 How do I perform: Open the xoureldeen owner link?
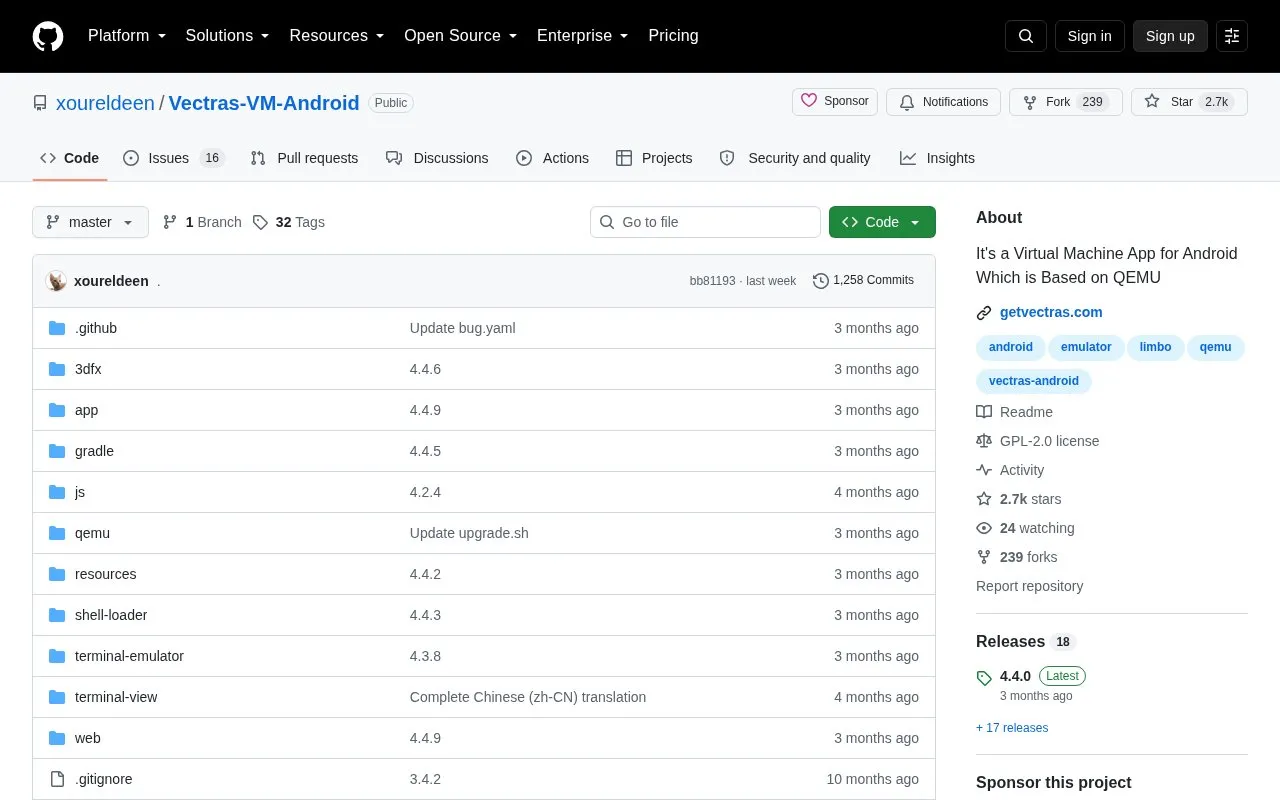[105, 103]
